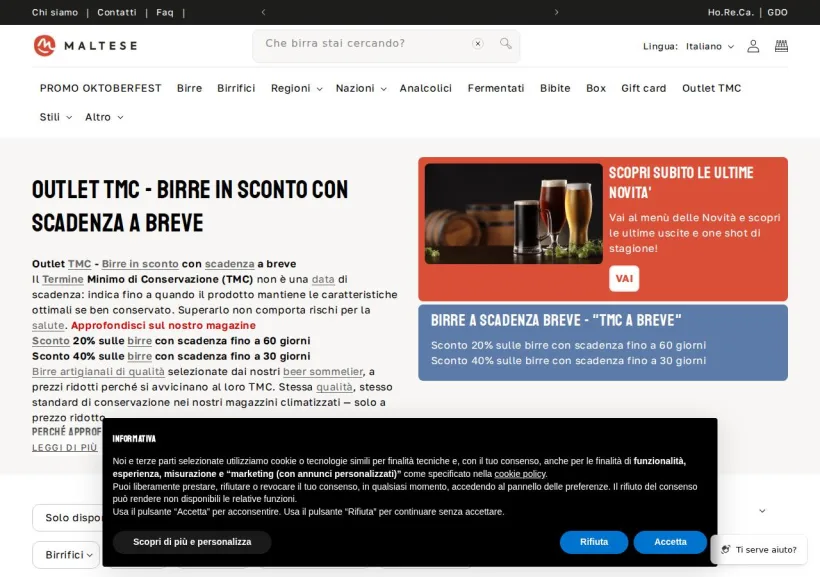Click the 'beer sommelier' text link
Screen dimensions: 820x577
(323, 372)
